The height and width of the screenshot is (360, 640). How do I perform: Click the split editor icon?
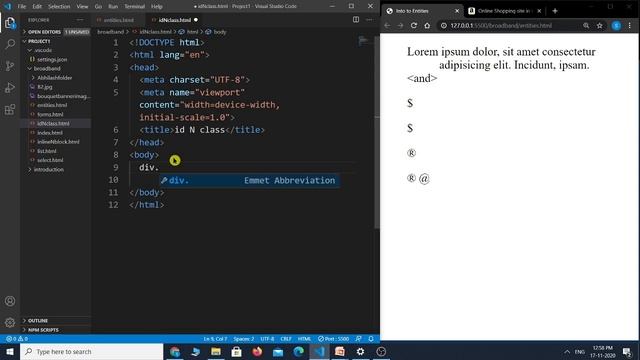(356, 20)
